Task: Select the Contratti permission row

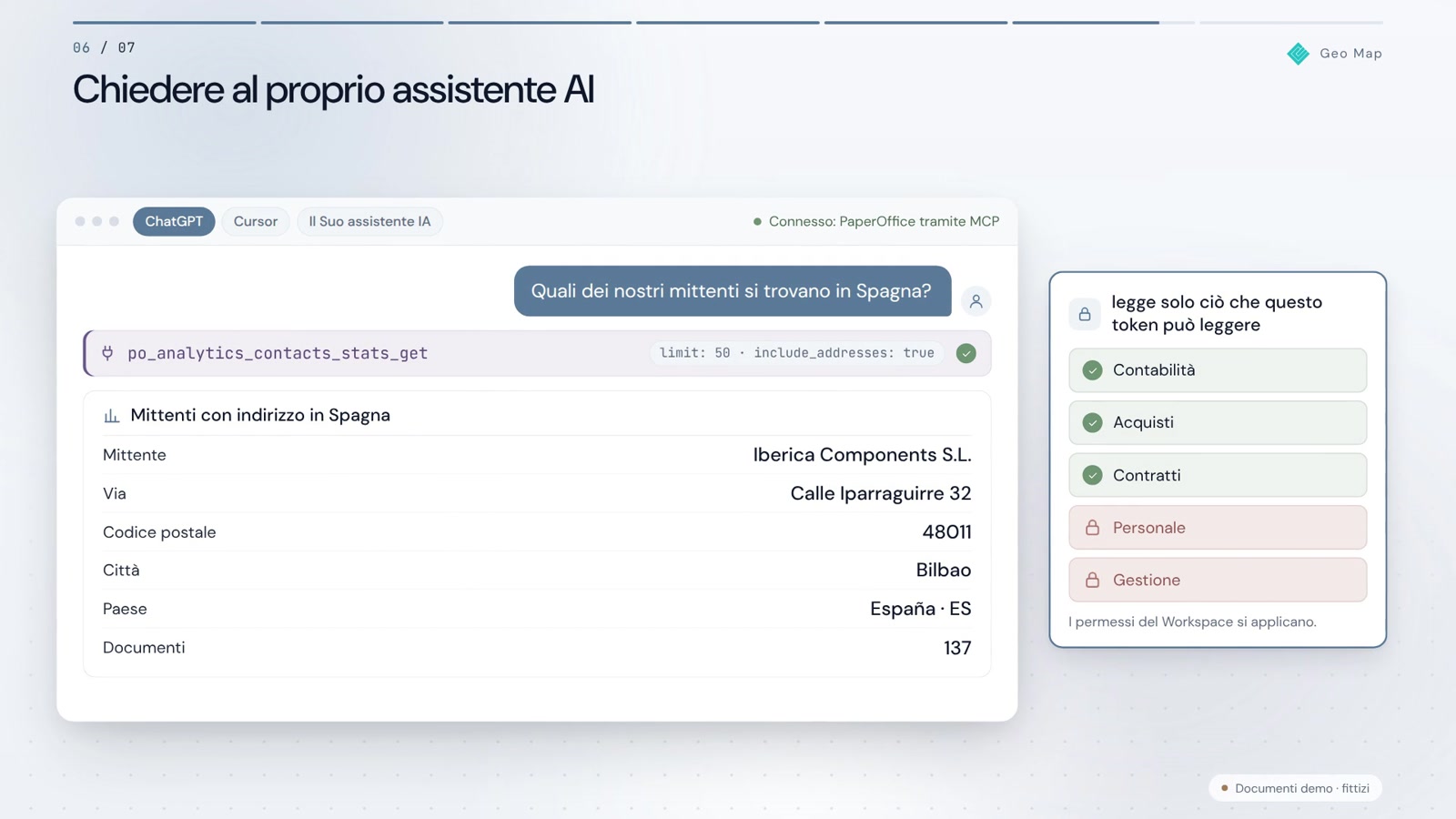Action: 1218,475
